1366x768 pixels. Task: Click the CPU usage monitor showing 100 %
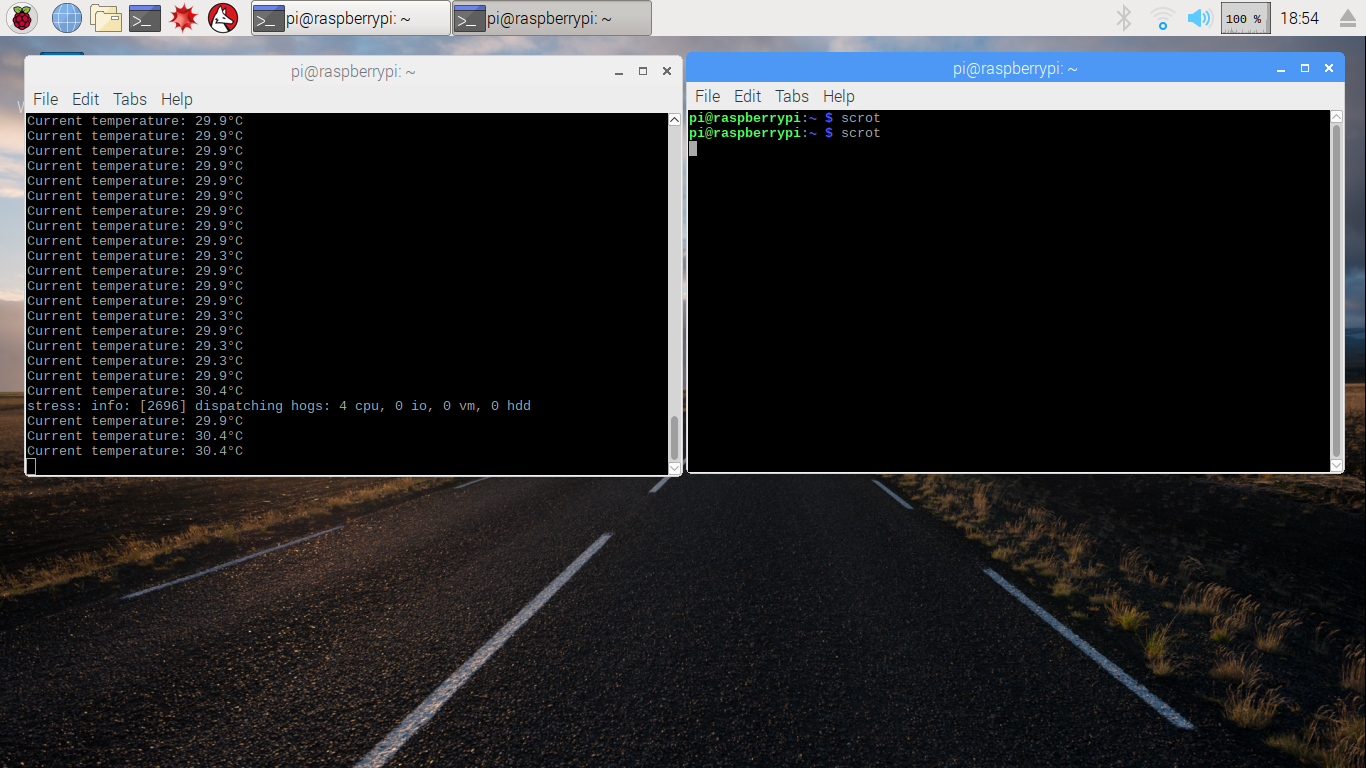point(1246,18)
